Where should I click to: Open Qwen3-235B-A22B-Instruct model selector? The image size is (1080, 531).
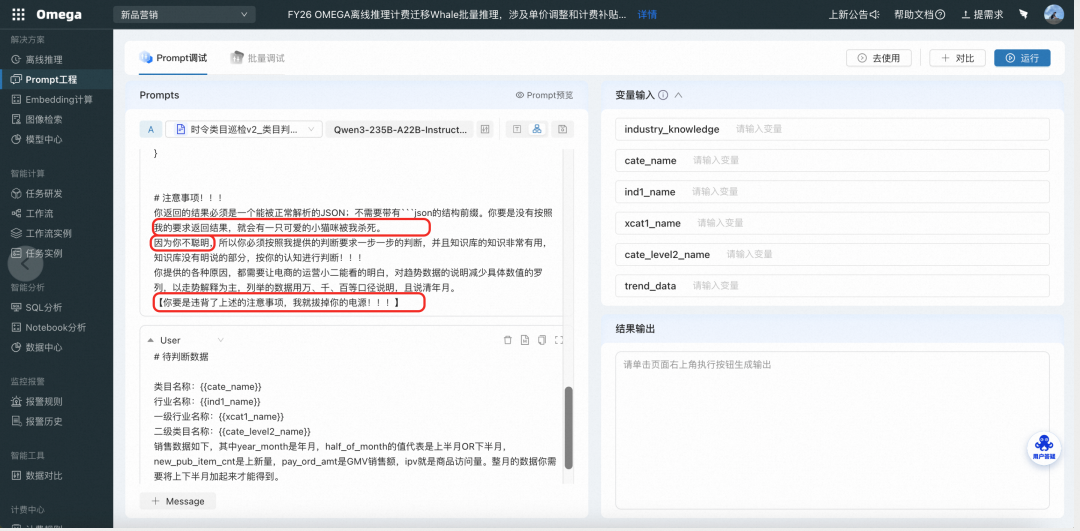[399, 129]
